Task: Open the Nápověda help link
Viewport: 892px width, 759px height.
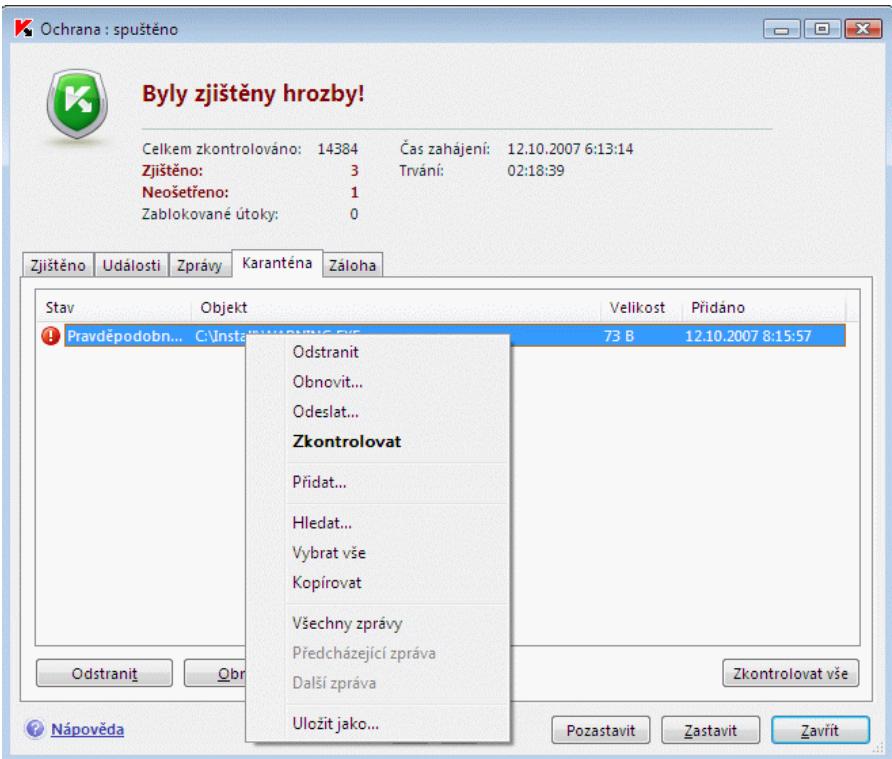Action: (88, 729)
